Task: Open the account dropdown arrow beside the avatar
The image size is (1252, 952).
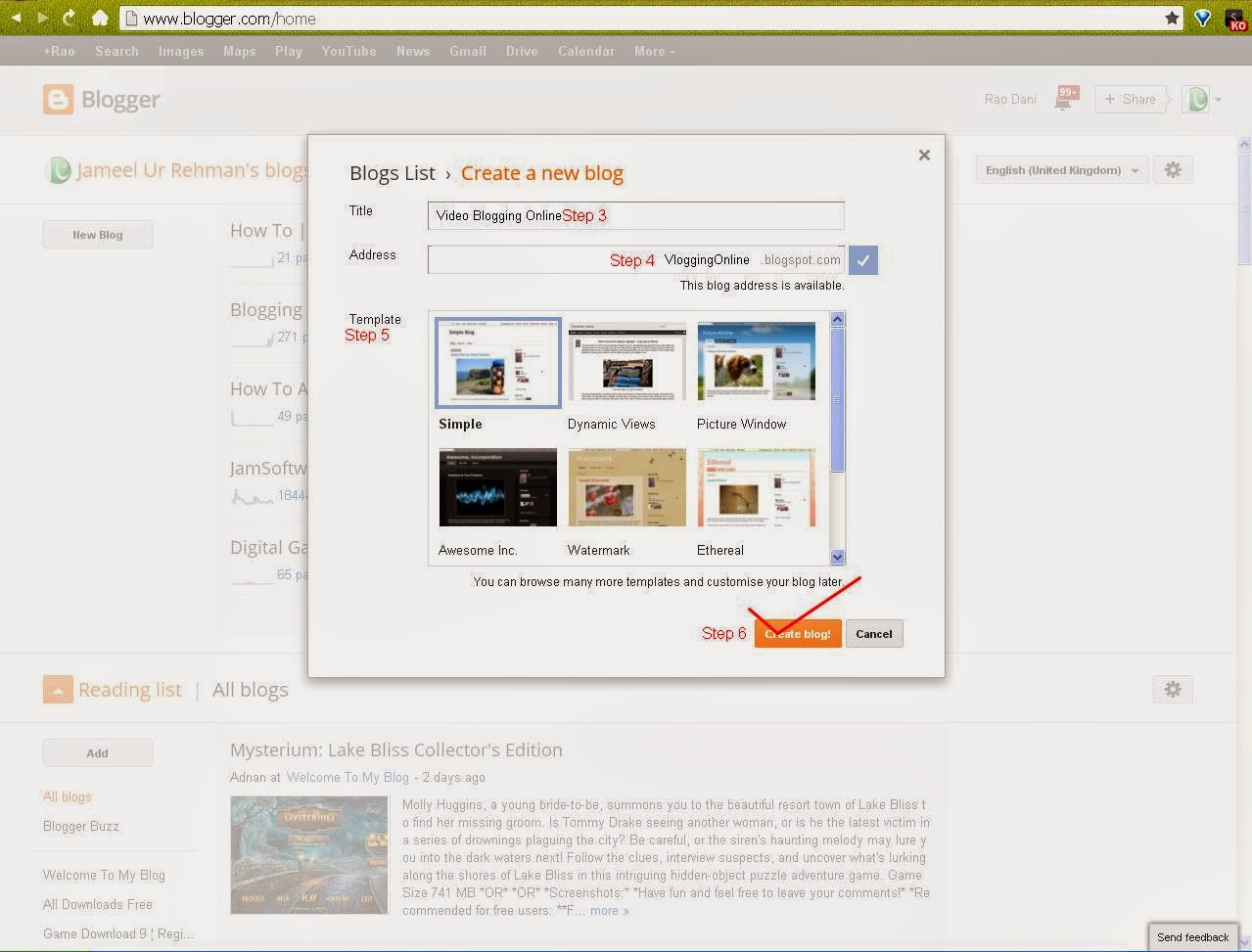Action: pos(1218,99)
